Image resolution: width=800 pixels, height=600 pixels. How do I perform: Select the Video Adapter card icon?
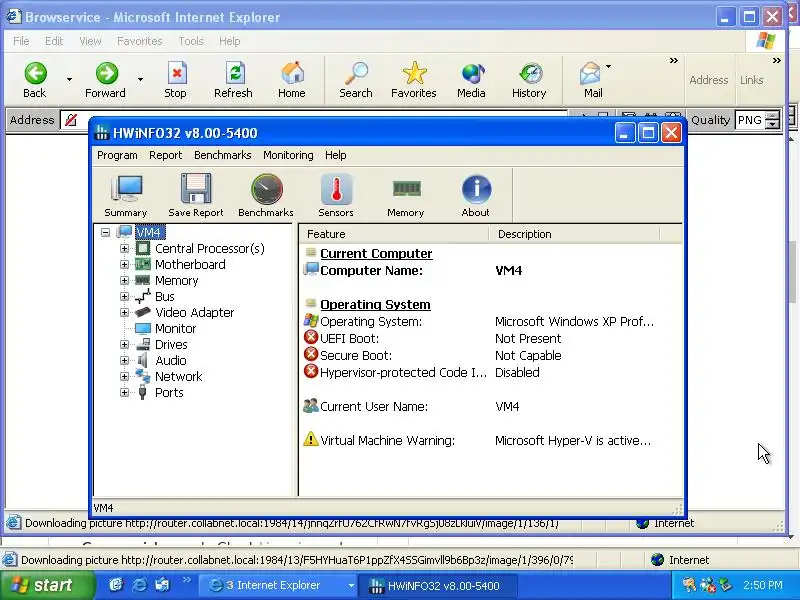click(x=143, y=312)
